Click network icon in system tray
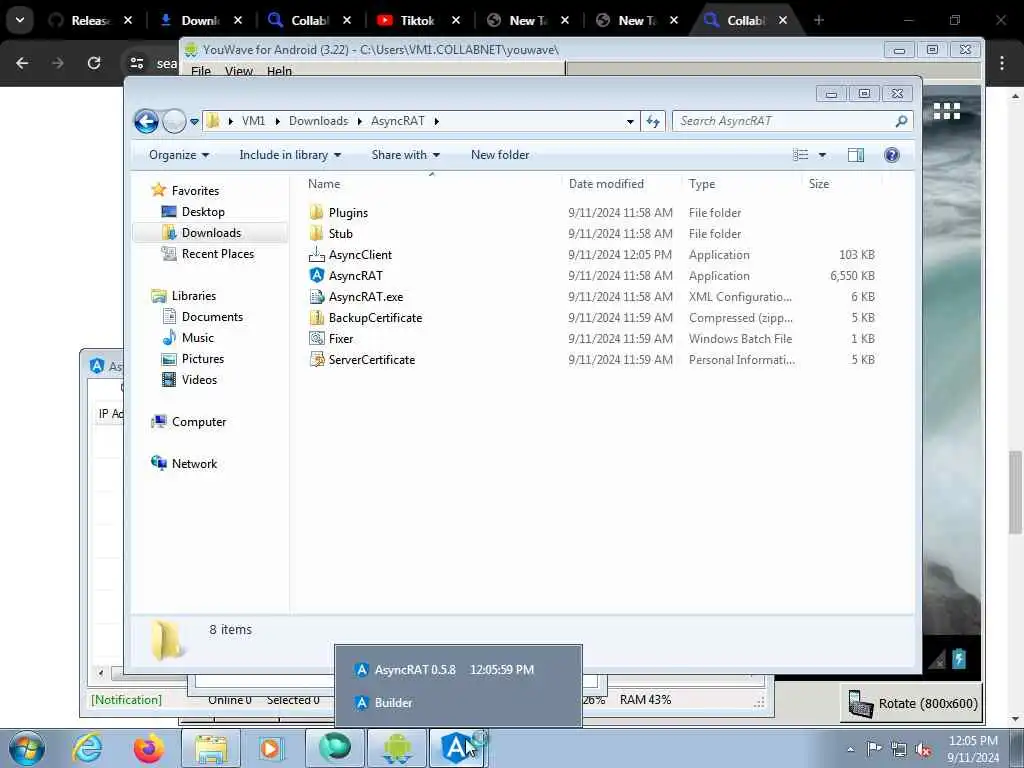 [x=899, y=749]
